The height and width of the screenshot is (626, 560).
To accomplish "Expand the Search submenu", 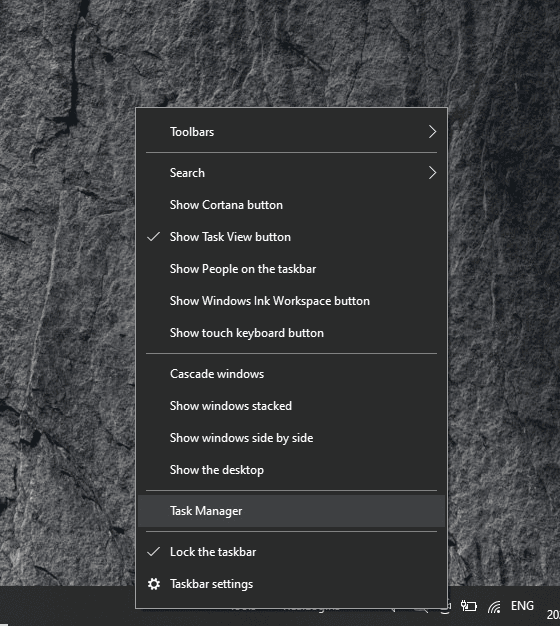I will tap(291, 173).
